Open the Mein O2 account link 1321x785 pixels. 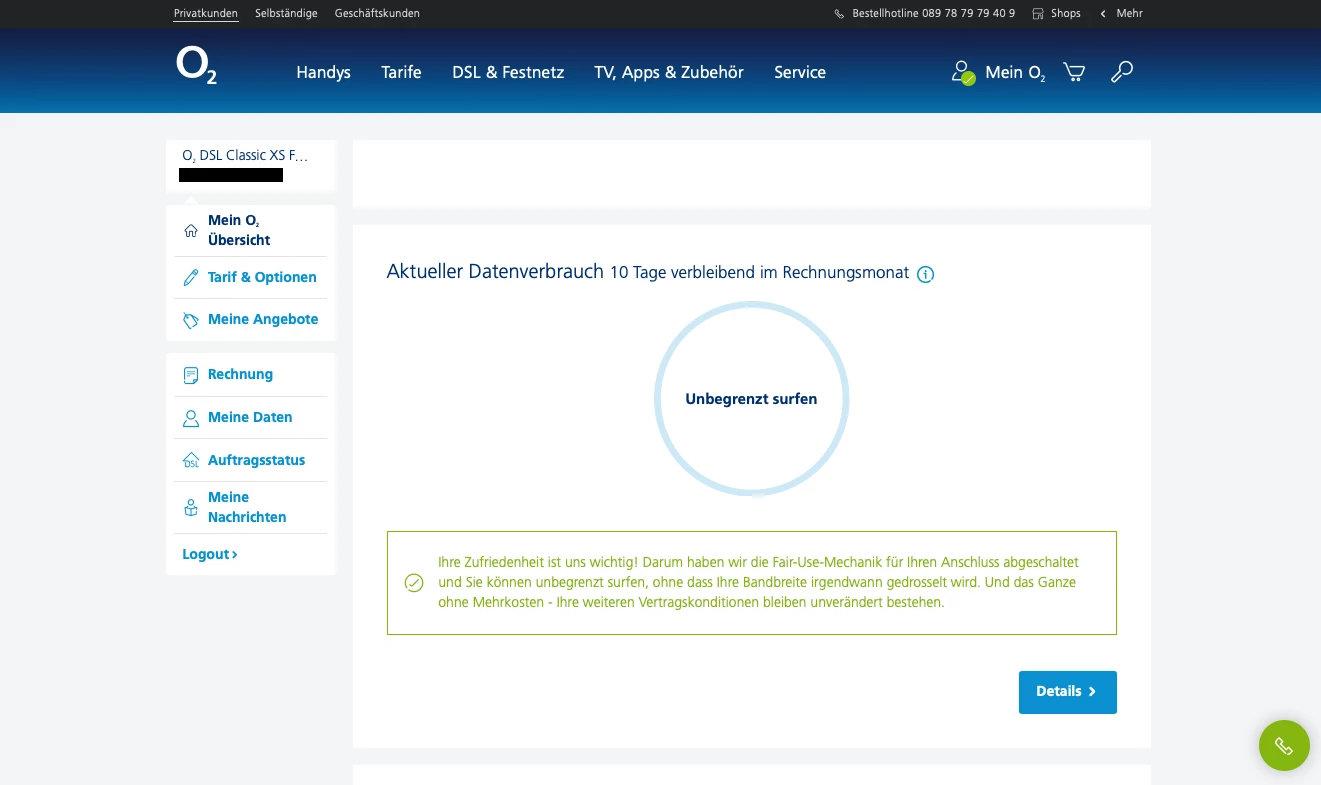point(1015,72)
